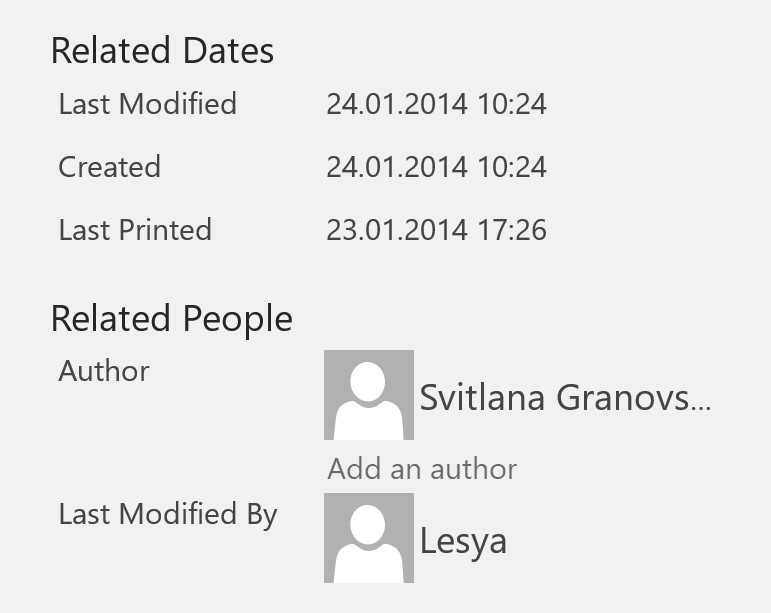Click the Last Modified label
771x613 pixels.
148,104
